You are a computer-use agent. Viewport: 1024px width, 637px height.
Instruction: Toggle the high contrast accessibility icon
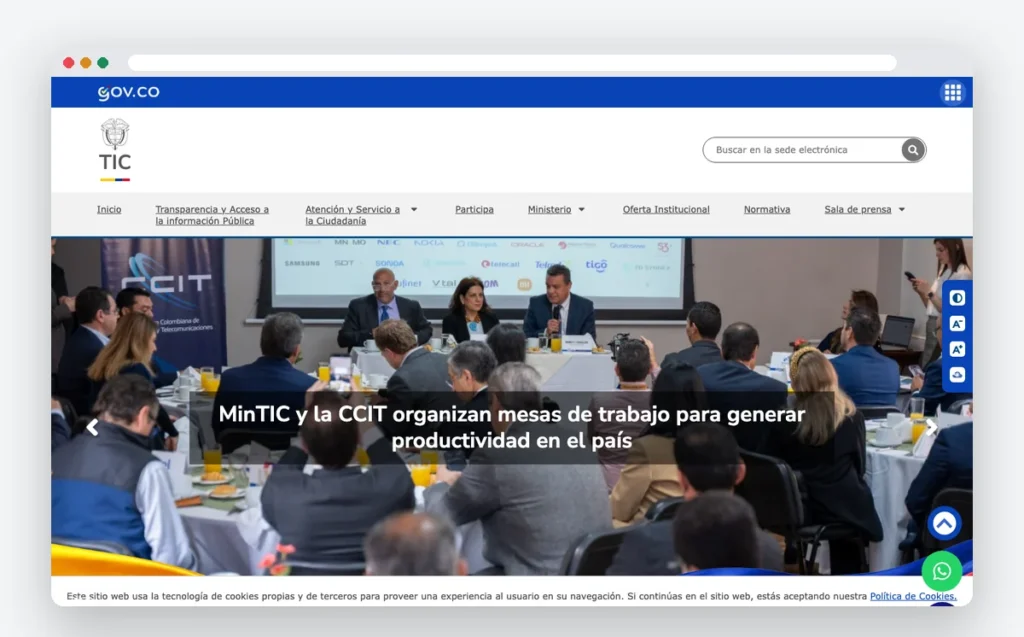(957, 299)
